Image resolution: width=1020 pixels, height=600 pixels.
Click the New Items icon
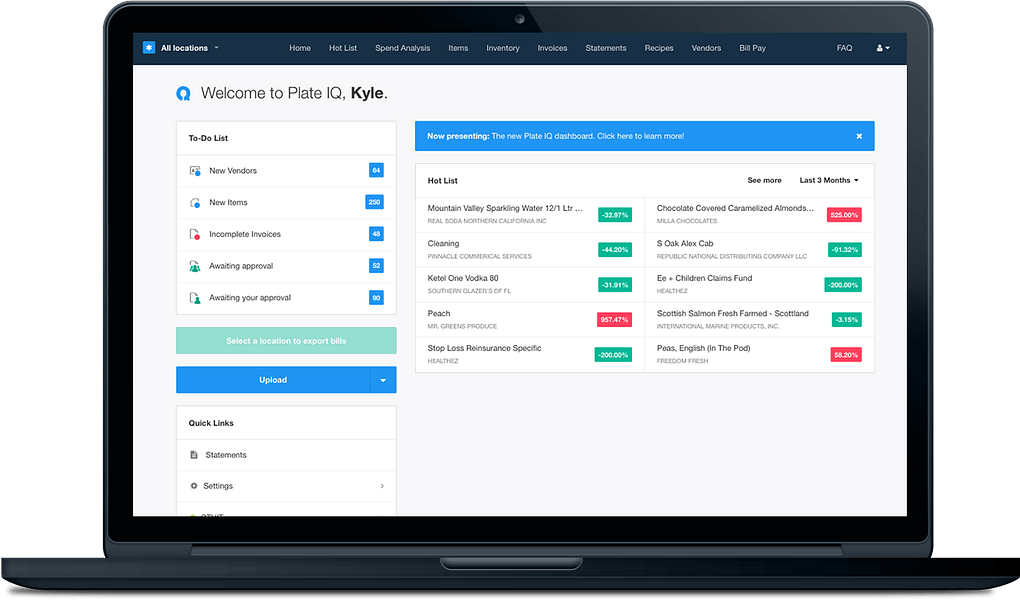coord(195,202)
